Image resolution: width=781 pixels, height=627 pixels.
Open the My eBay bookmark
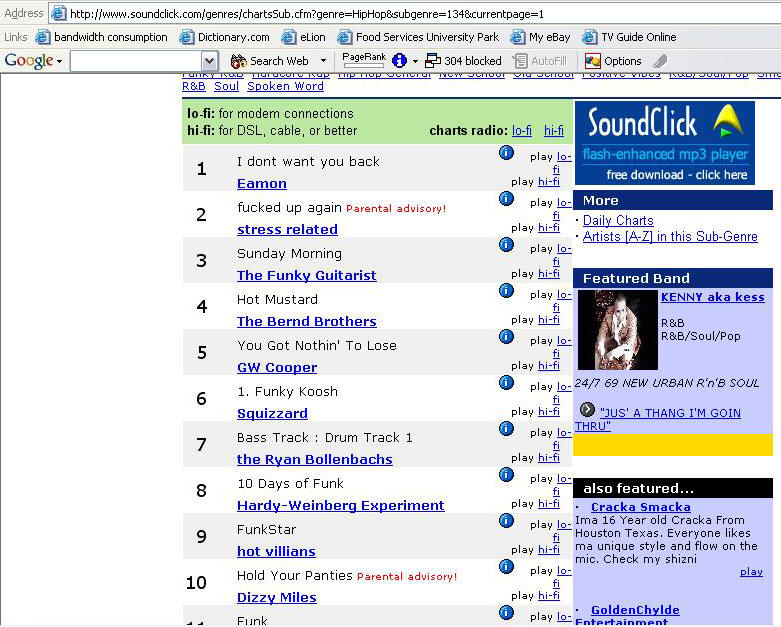pyautogui.click(x=540, y=37)
